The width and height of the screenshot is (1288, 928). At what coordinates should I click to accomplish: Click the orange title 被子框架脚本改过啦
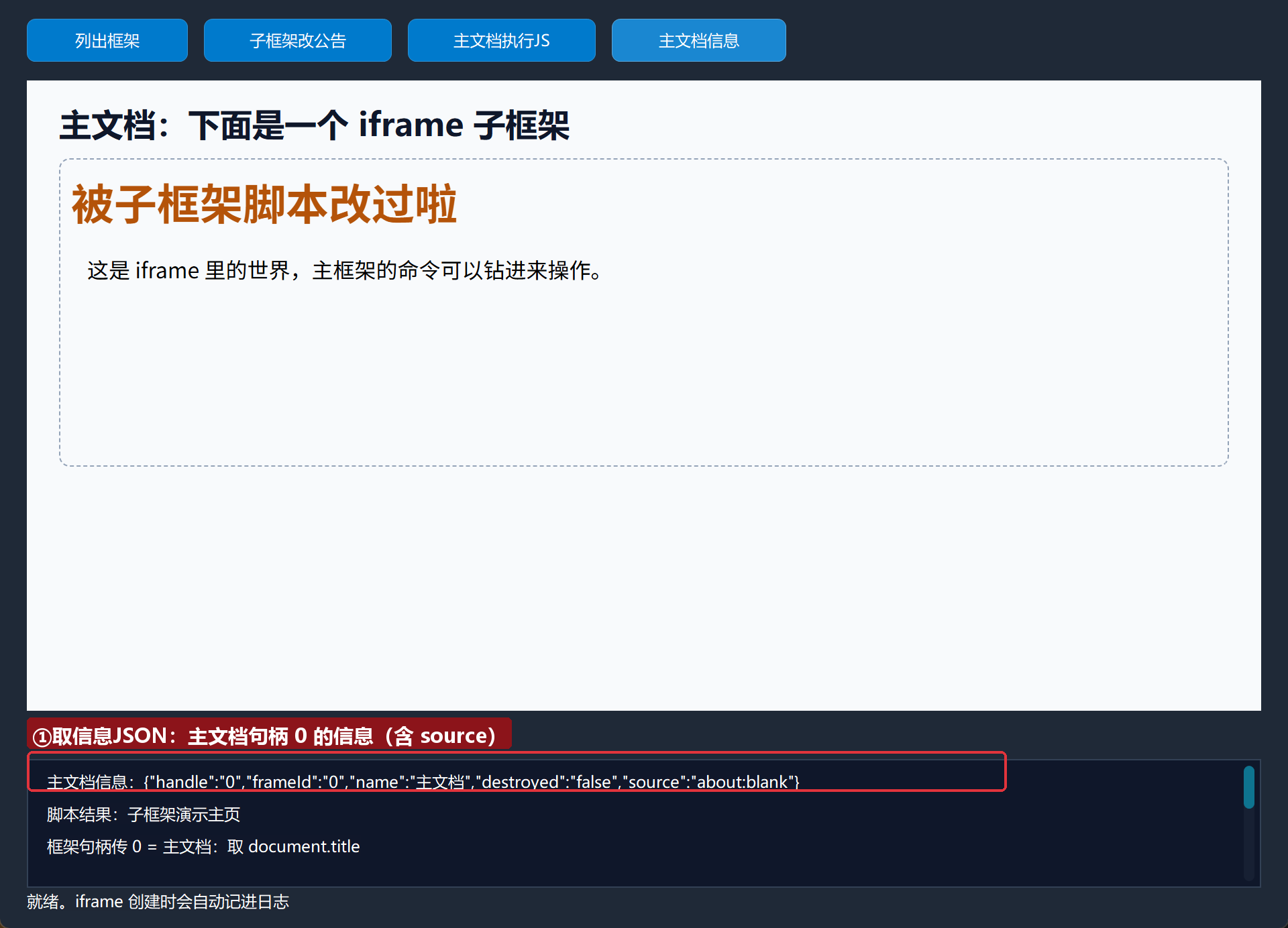click(x=264, y=204)
